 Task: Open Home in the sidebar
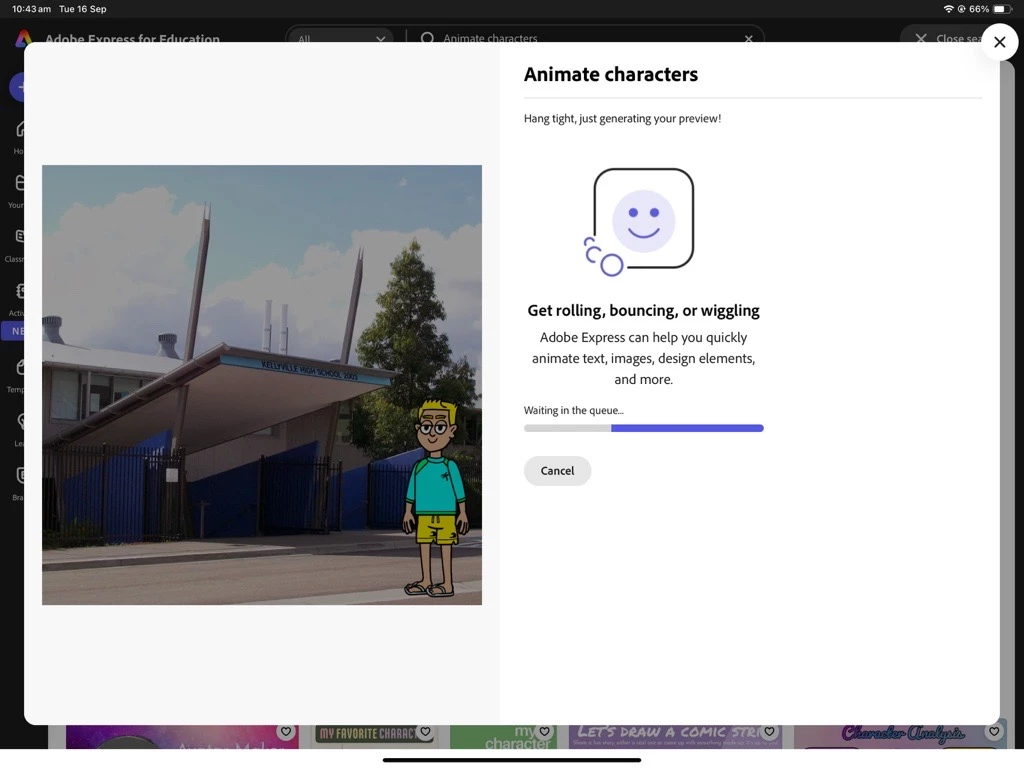19,137
